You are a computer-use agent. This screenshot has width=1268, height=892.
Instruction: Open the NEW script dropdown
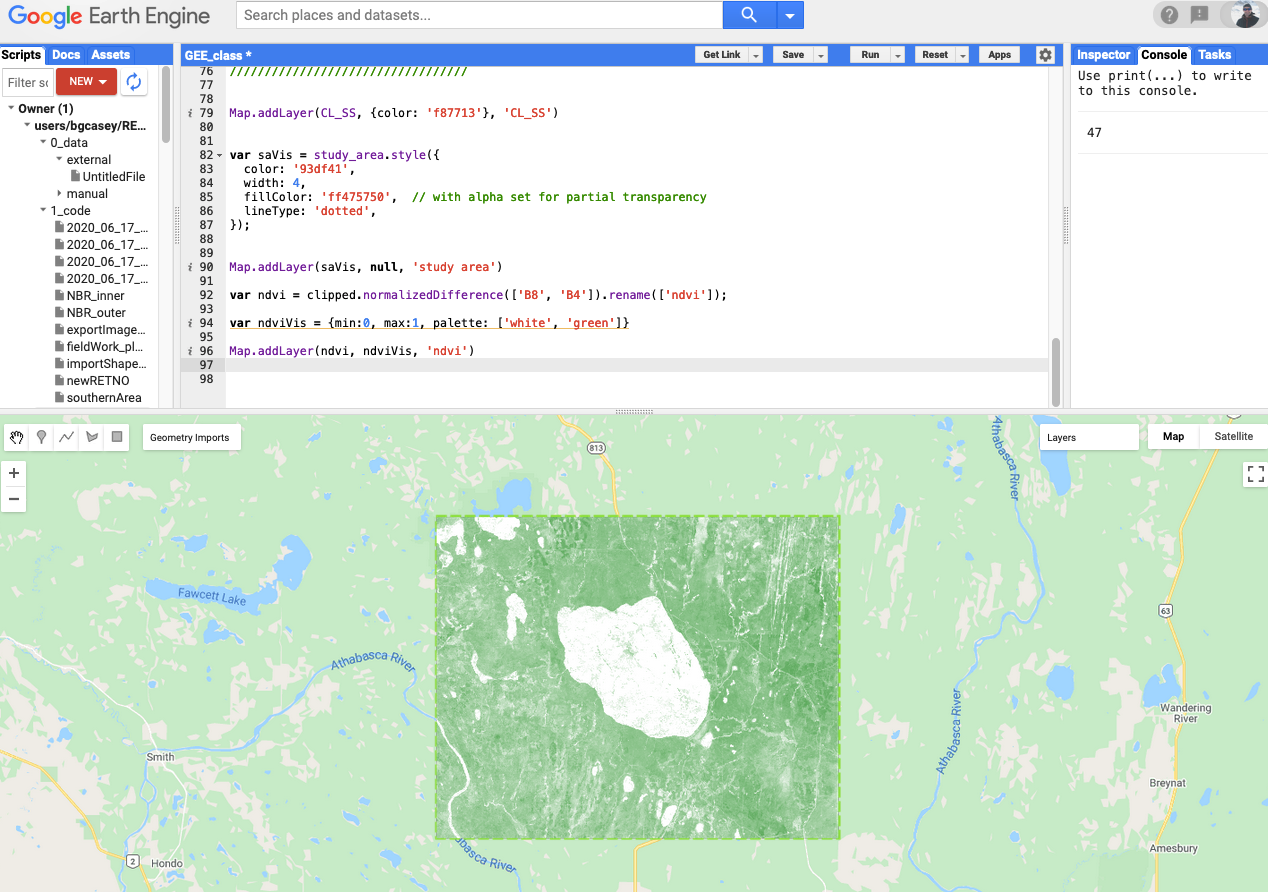point(87,82)
